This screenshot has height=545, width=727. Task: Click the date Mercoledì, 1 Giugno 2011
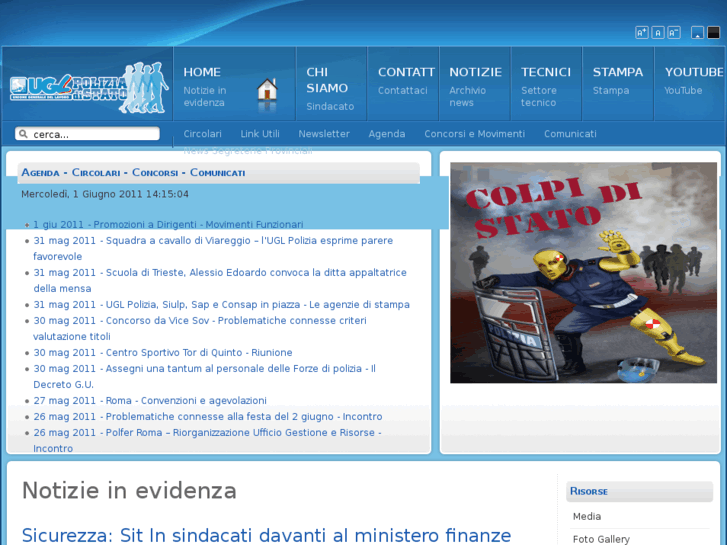(105, 194)
